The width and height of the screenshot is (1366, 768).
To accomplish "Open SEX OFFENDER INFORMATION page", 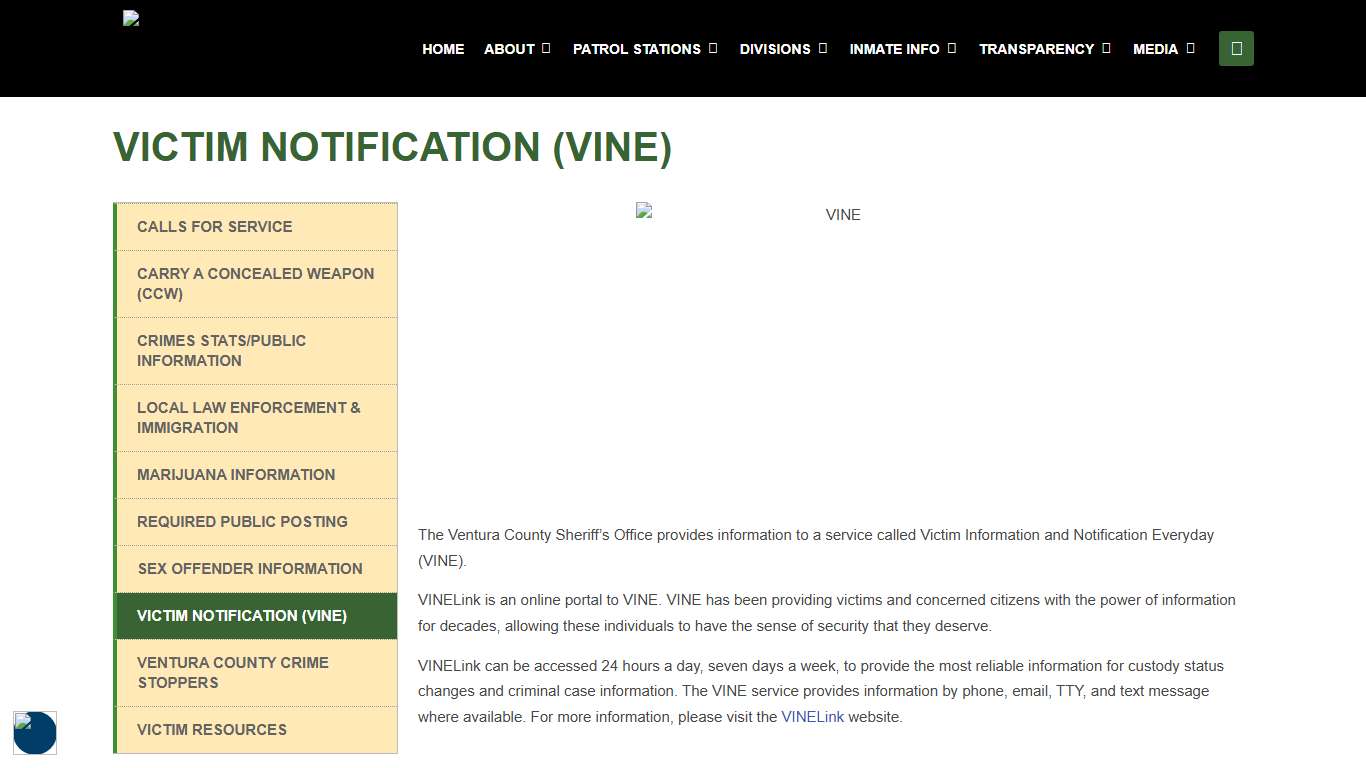I will [249, 569].
